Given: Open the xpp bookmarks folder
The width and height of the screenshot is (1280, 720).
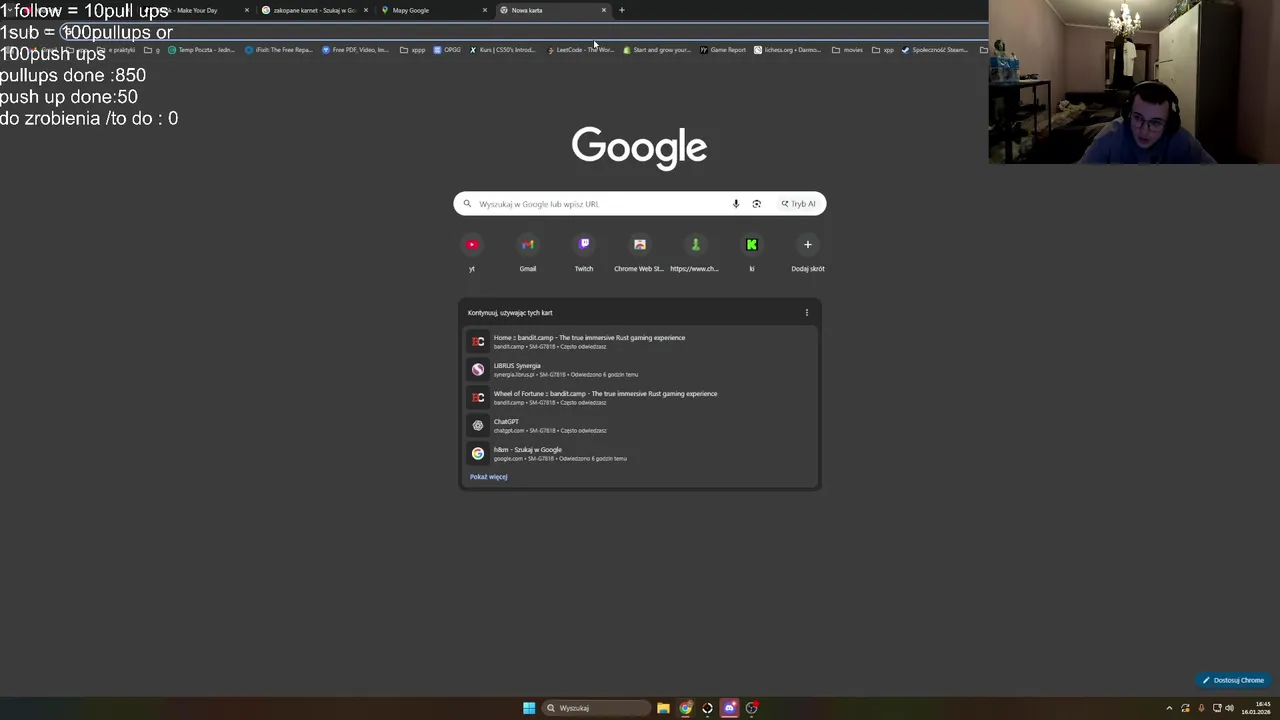Looking at the screenshot, I should click(x=882, y=50).
